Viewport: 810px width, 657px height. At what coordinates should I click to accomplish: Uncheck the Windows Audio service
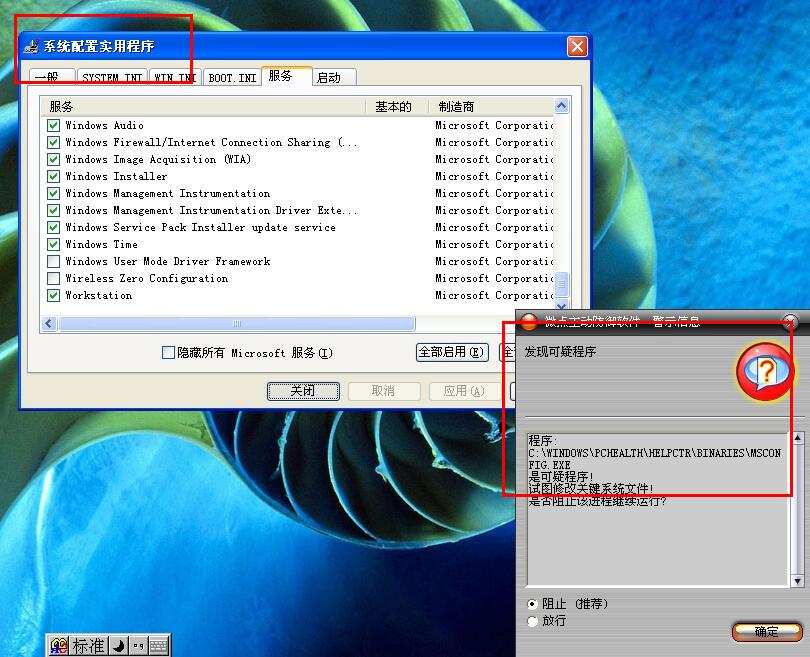coord(54,126)
